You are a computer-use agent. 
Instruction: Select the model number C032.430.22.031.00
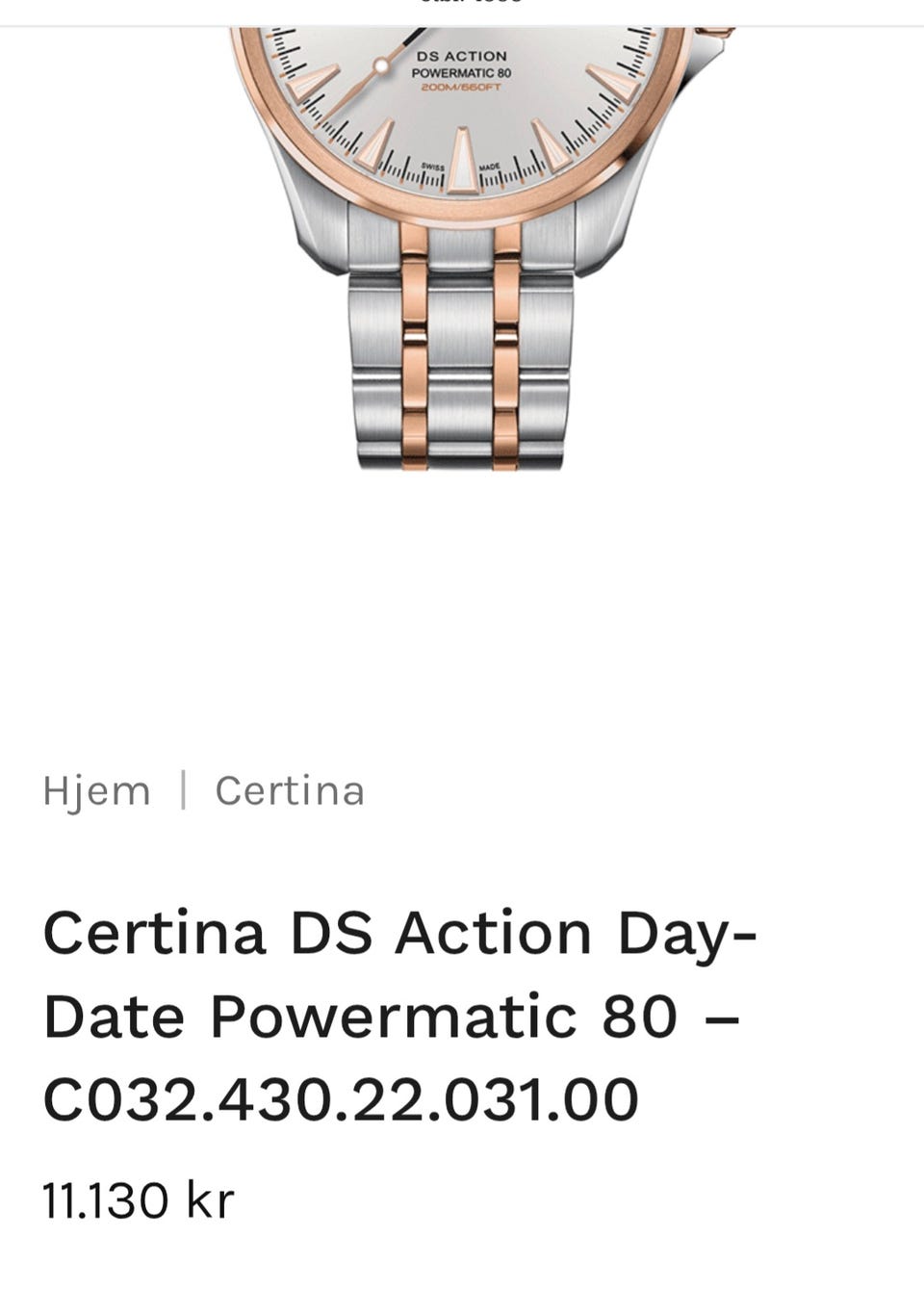pos(341,1099)
